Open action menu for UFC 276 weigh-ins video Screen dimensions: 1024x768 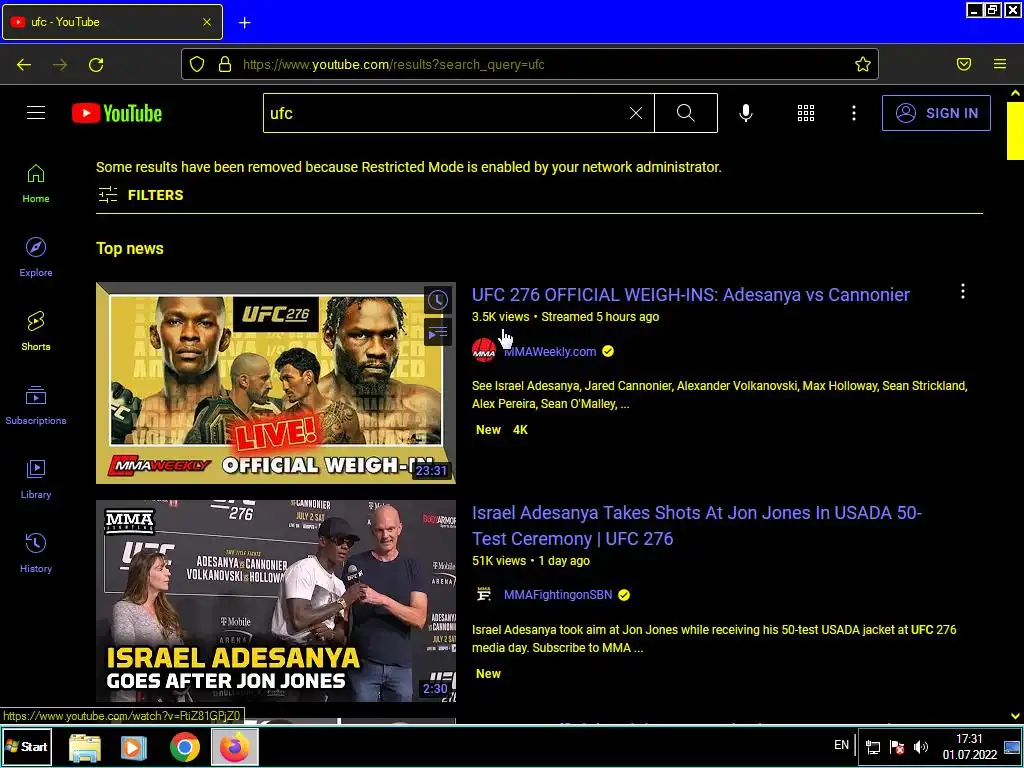pyautogui.click(x=963, y=291)
